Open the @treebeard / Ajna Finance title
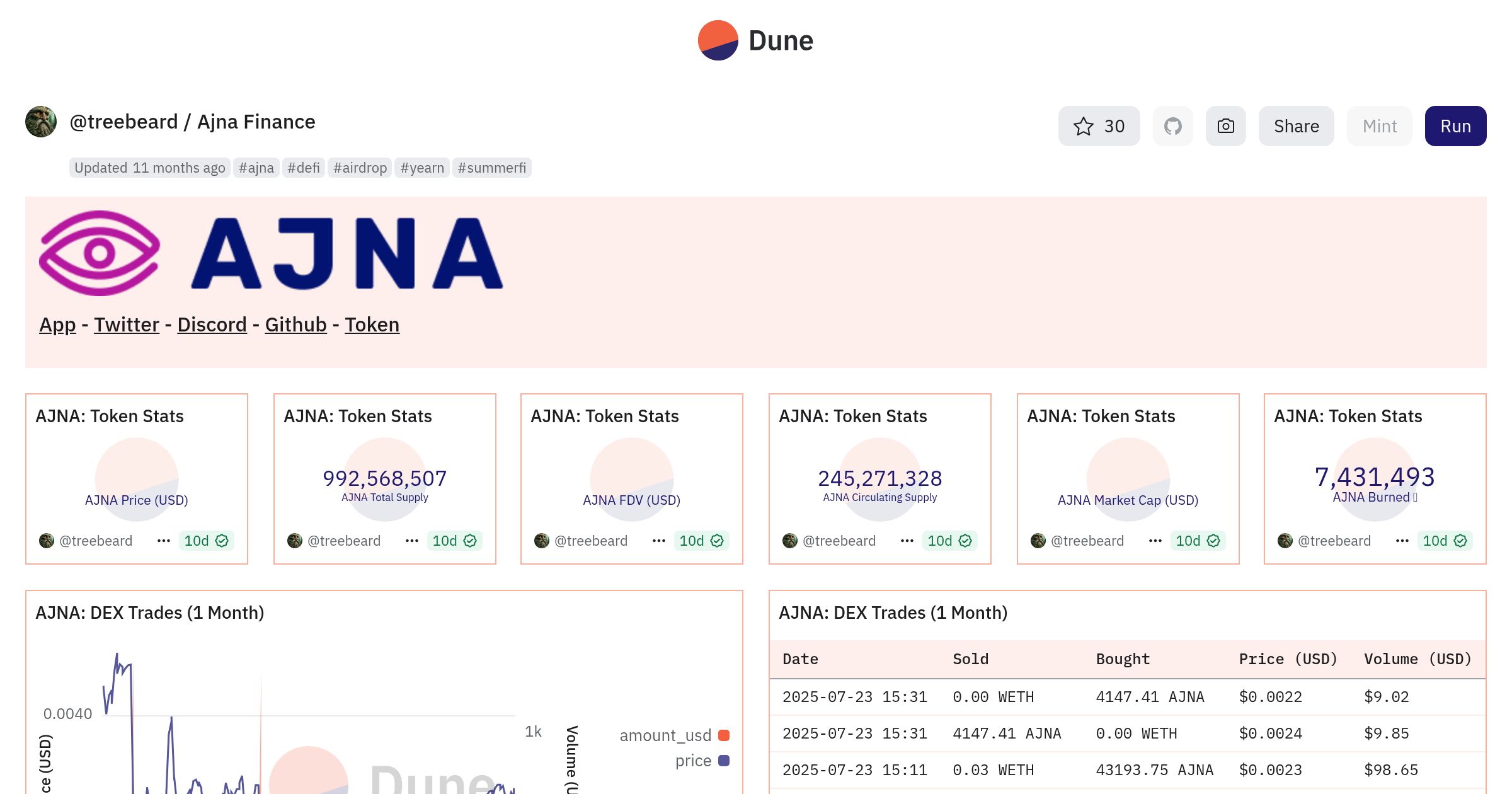The width and height of the screenshot is (1512, 794). (x=192, y=122)
